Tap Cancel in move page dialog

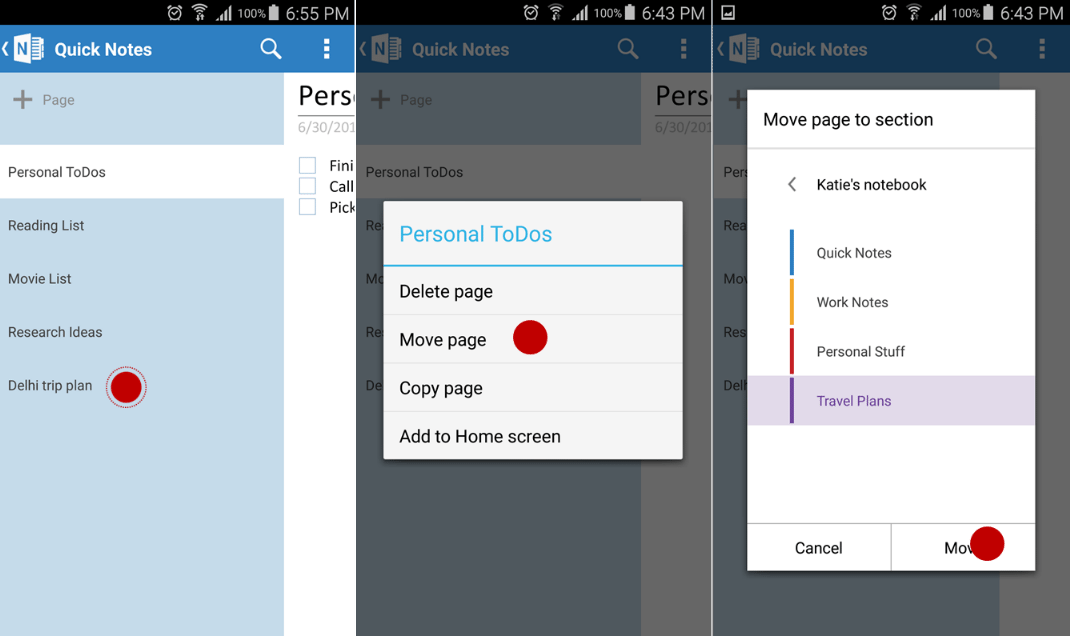tap(819, 547)
